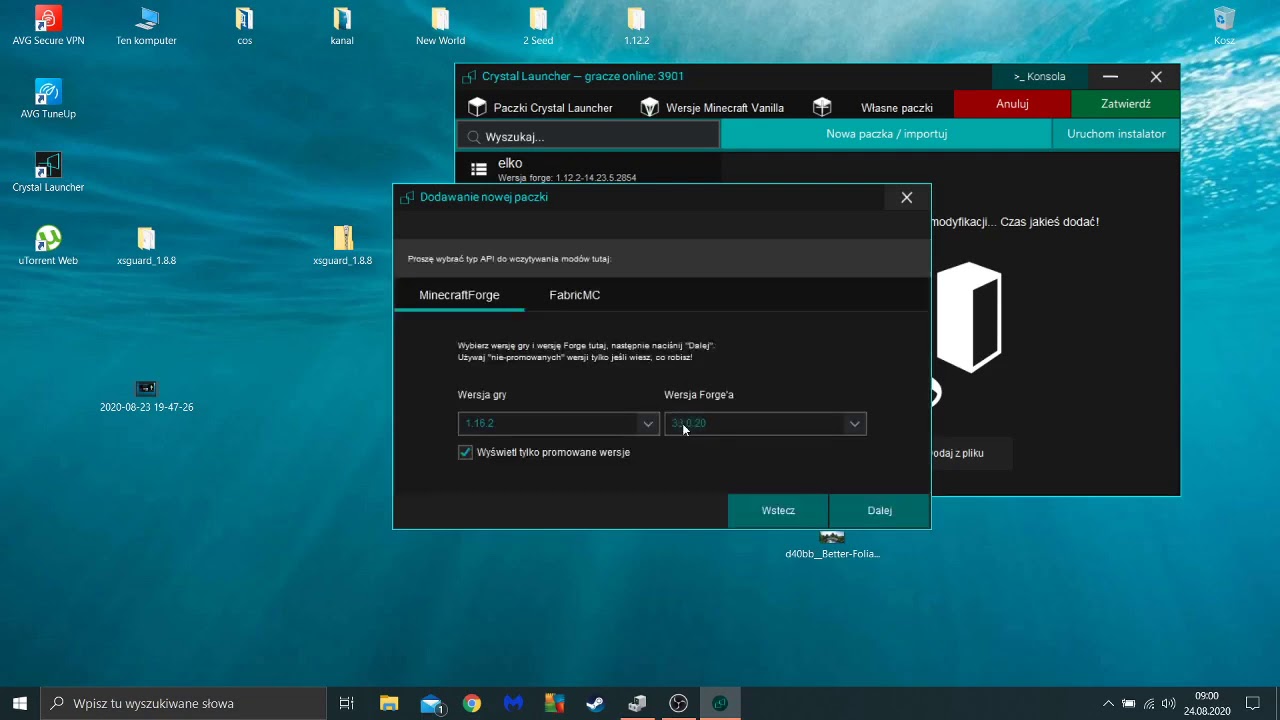Open Mail app from taskbar

click(431, 703)
